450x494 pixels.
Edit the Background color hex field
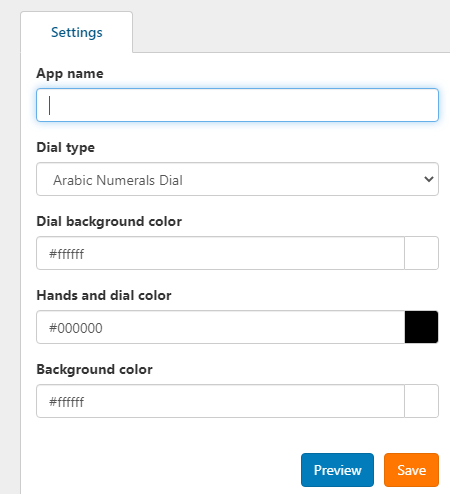[x=220, y=401]
